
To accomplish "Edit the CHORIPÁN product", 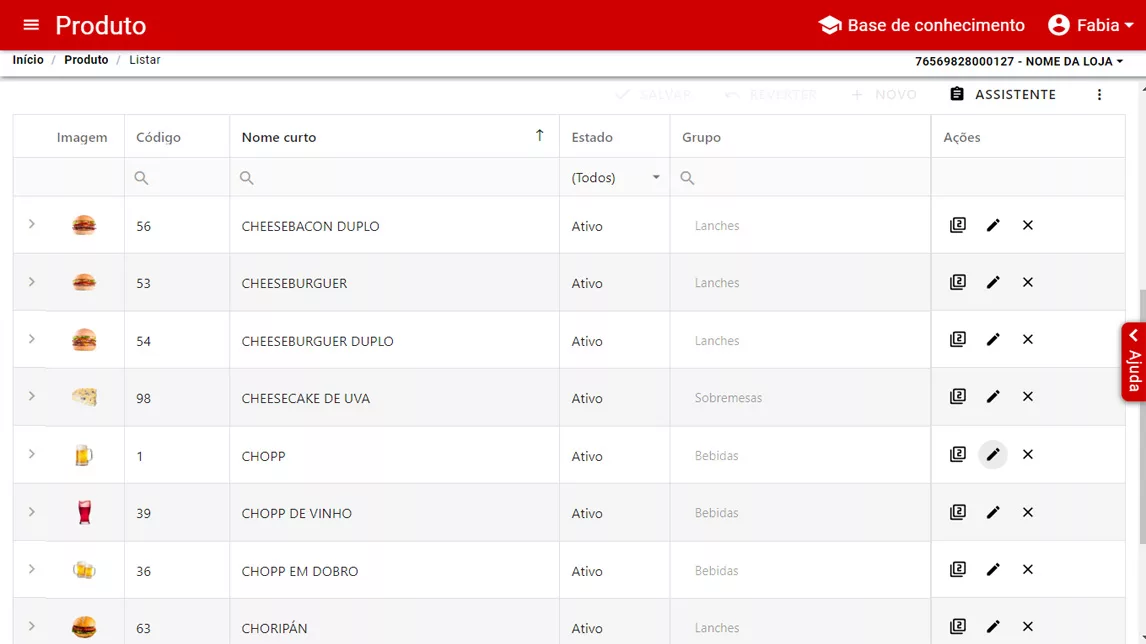I will click(x=993, y=626).
